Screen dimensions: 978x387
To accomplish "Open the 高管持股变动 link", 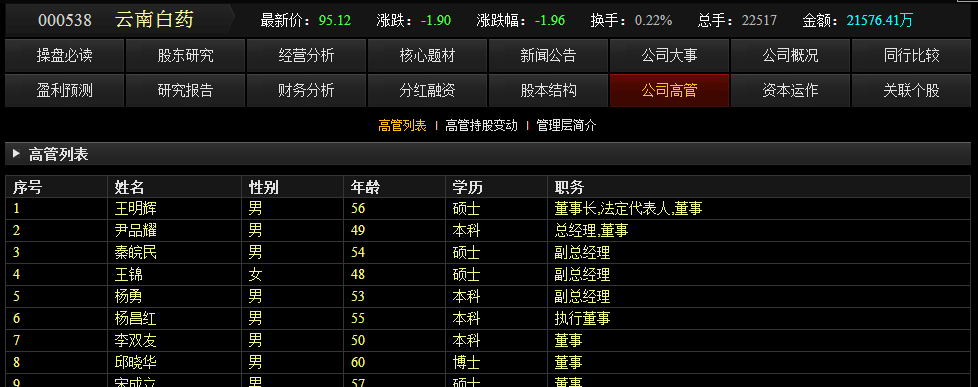I will pos(482,125).
